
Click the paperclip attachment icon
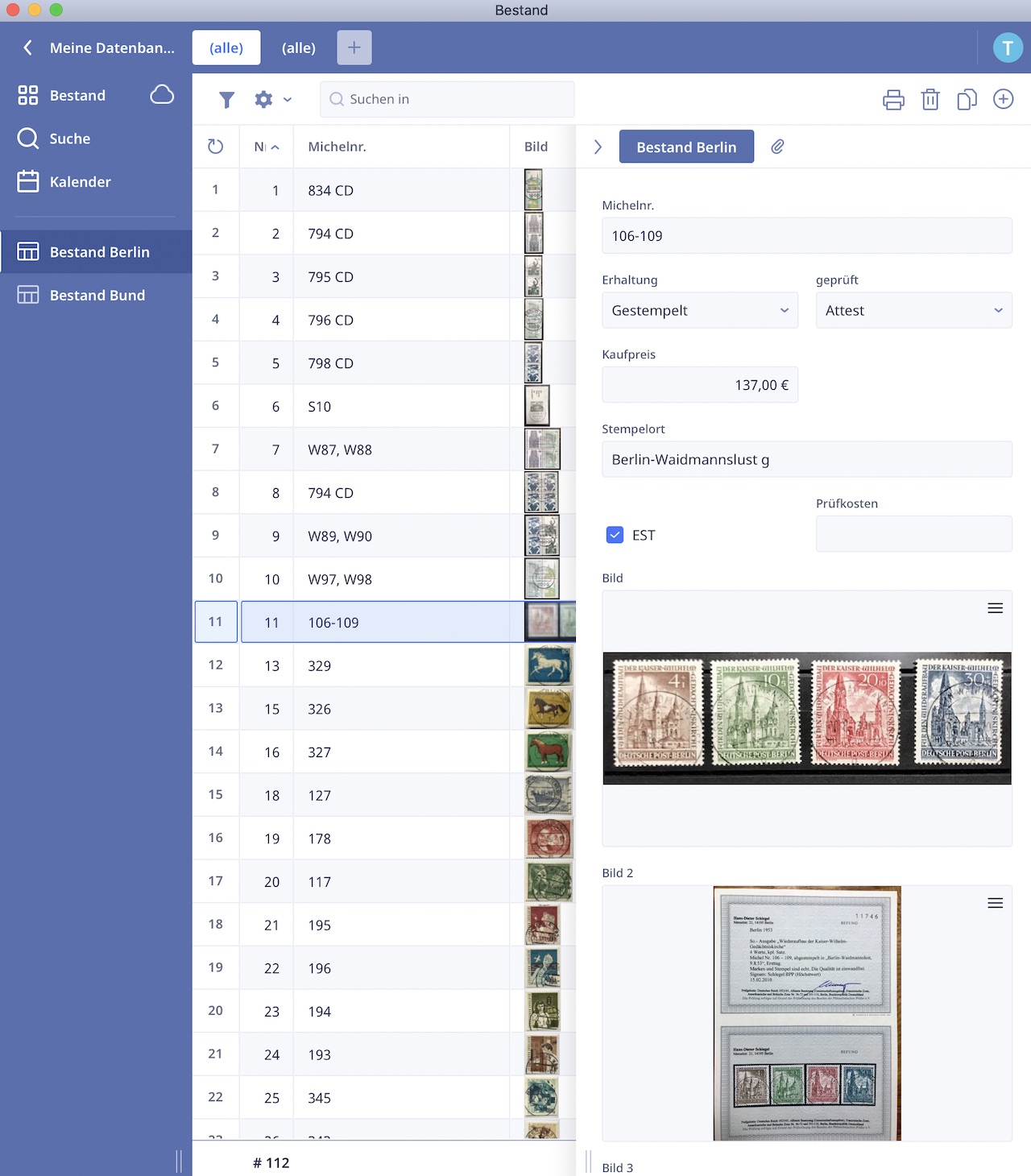click(x=777, y=147)
